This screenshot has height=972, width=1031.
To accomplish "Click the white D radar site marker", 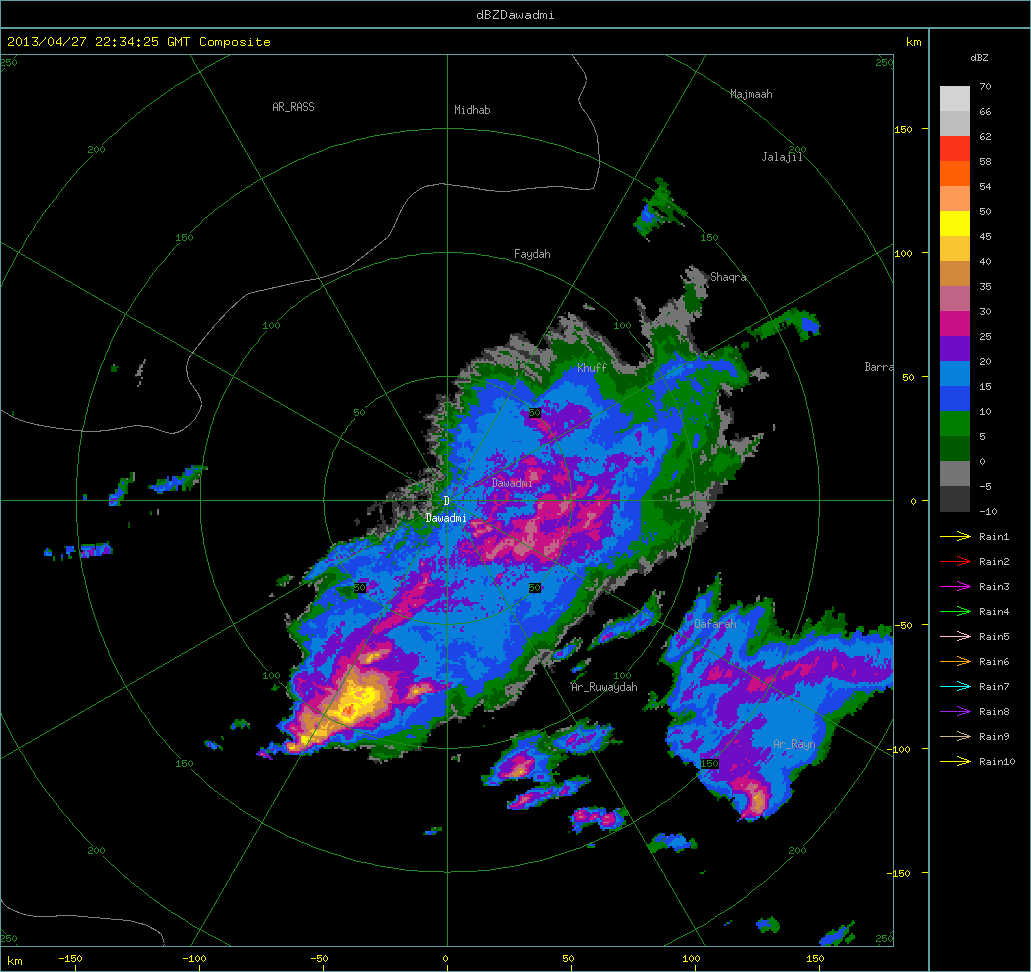I will coord(446,501).
